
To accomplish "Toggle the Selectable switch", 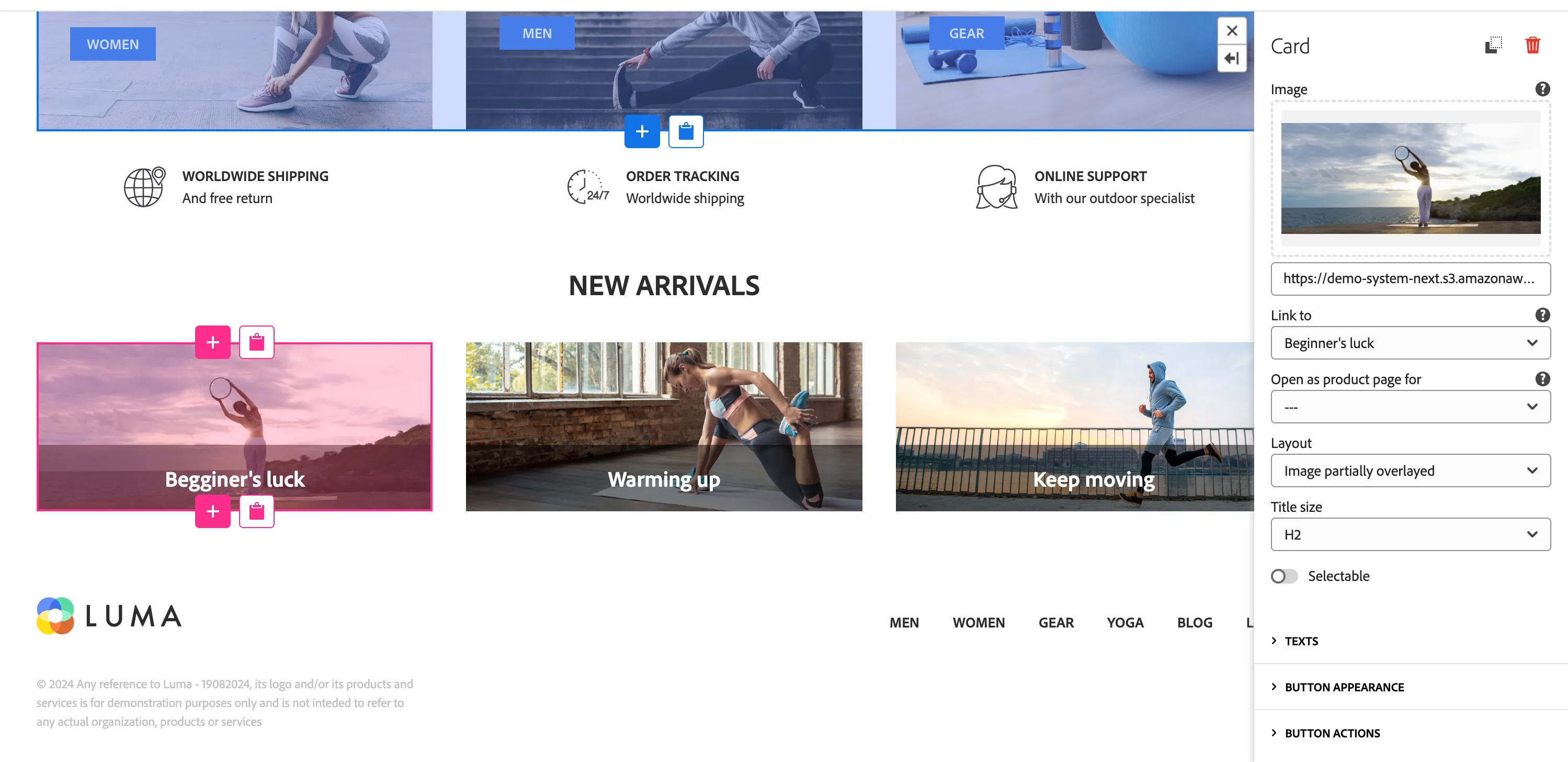I will coord(1283,576).
